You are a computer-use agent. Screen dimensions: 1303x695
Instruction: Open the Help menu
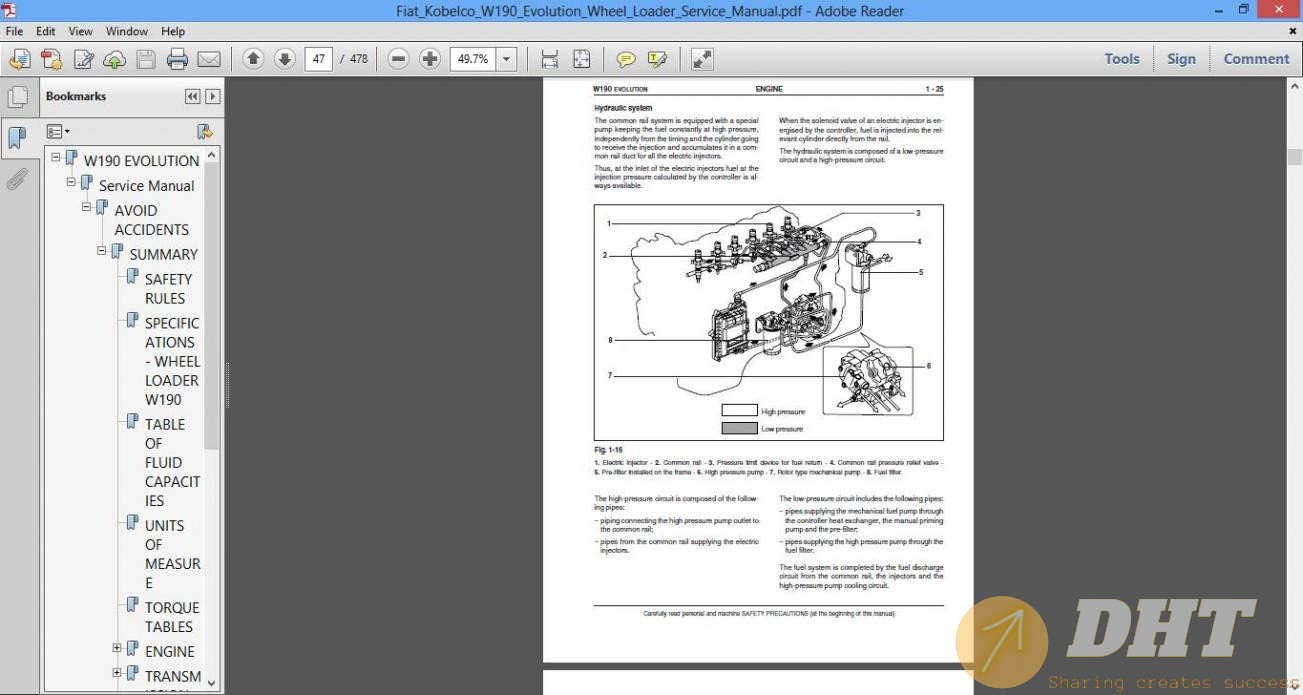pos(173,31)
